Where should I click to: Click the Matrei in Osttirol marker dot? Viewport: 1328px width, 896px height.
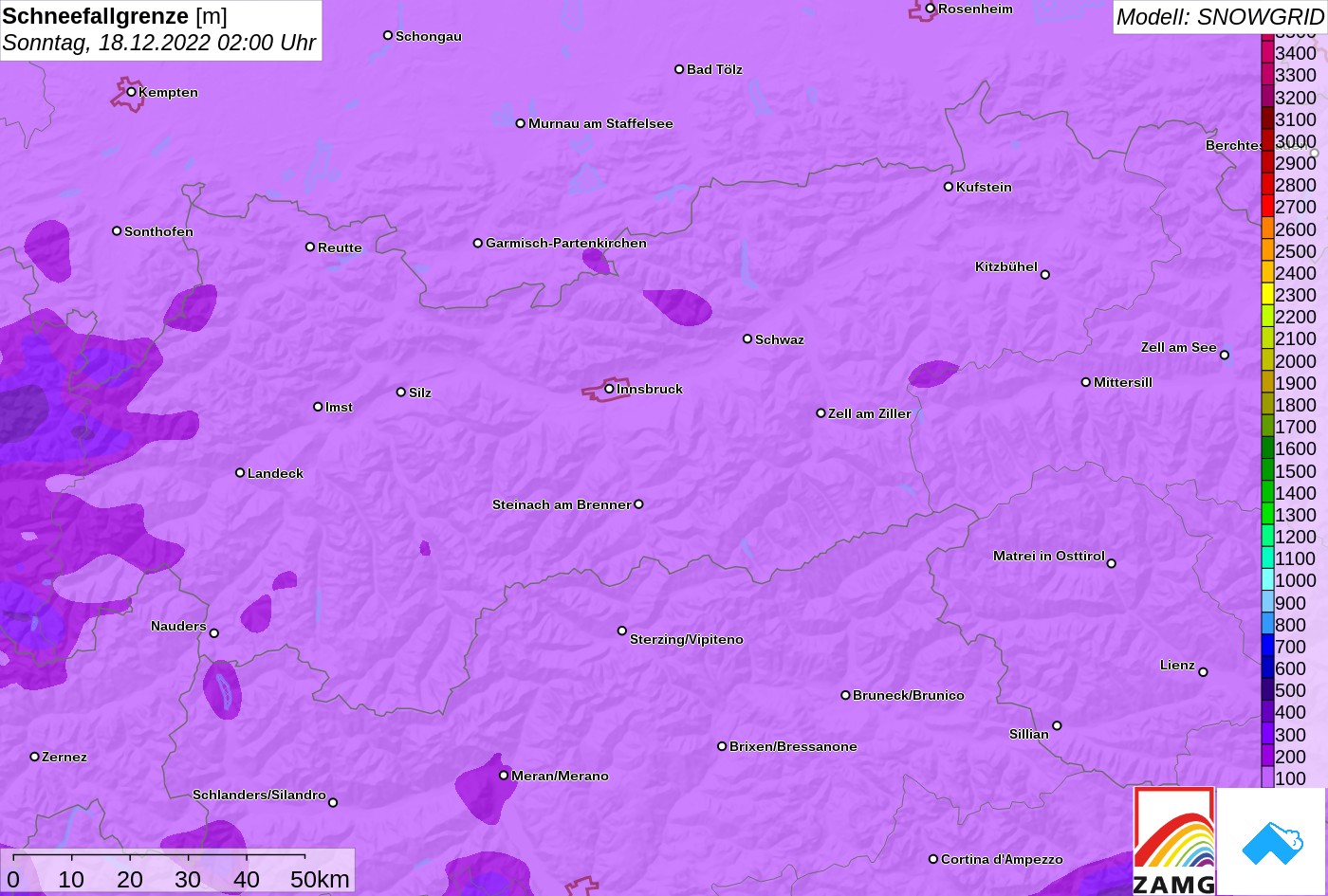click(x=1112, y=563)
